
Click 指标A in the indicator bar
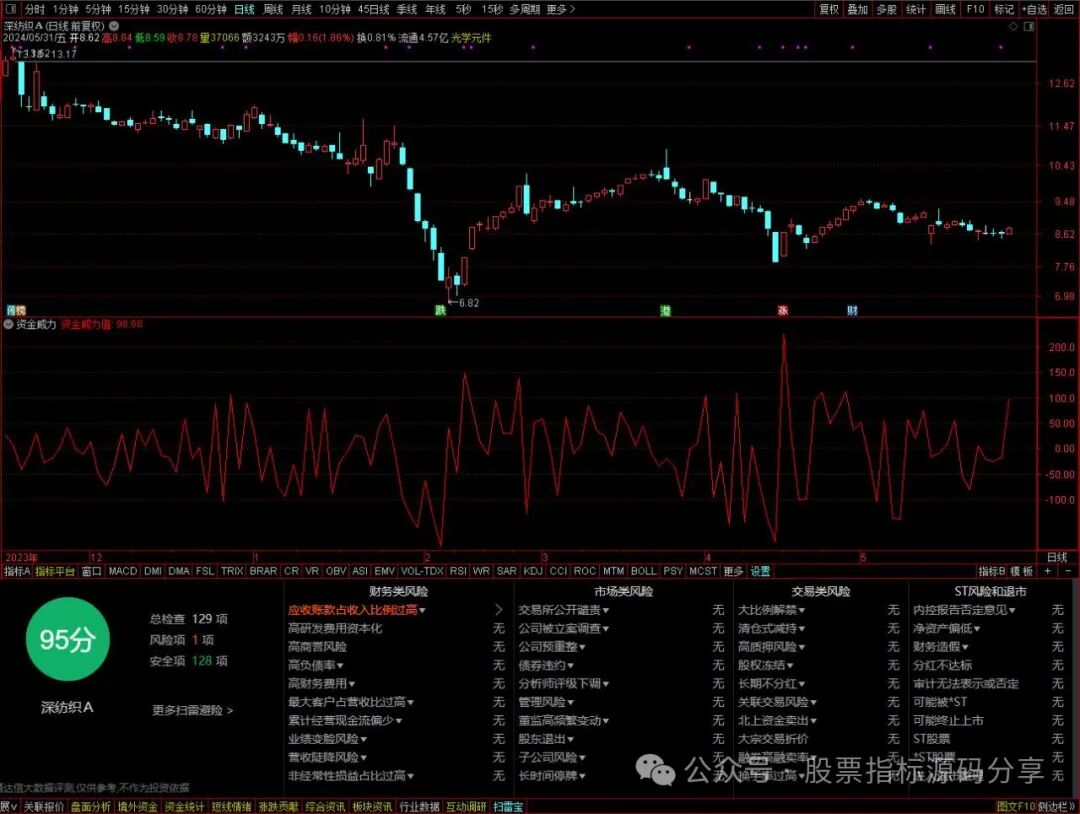17,571
